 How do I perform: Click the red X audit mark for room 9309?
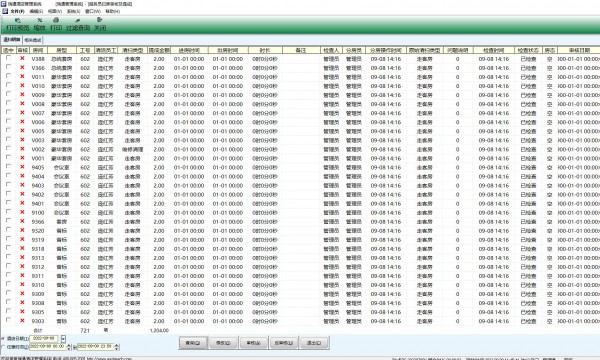[x=22, y=294]
